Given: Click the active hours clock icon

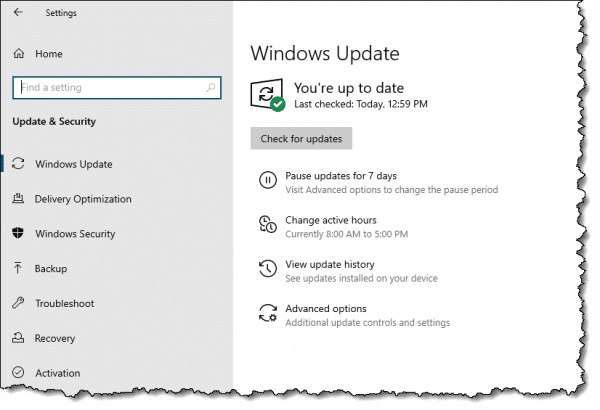Looking at the screenshot, I should (268, 224).
